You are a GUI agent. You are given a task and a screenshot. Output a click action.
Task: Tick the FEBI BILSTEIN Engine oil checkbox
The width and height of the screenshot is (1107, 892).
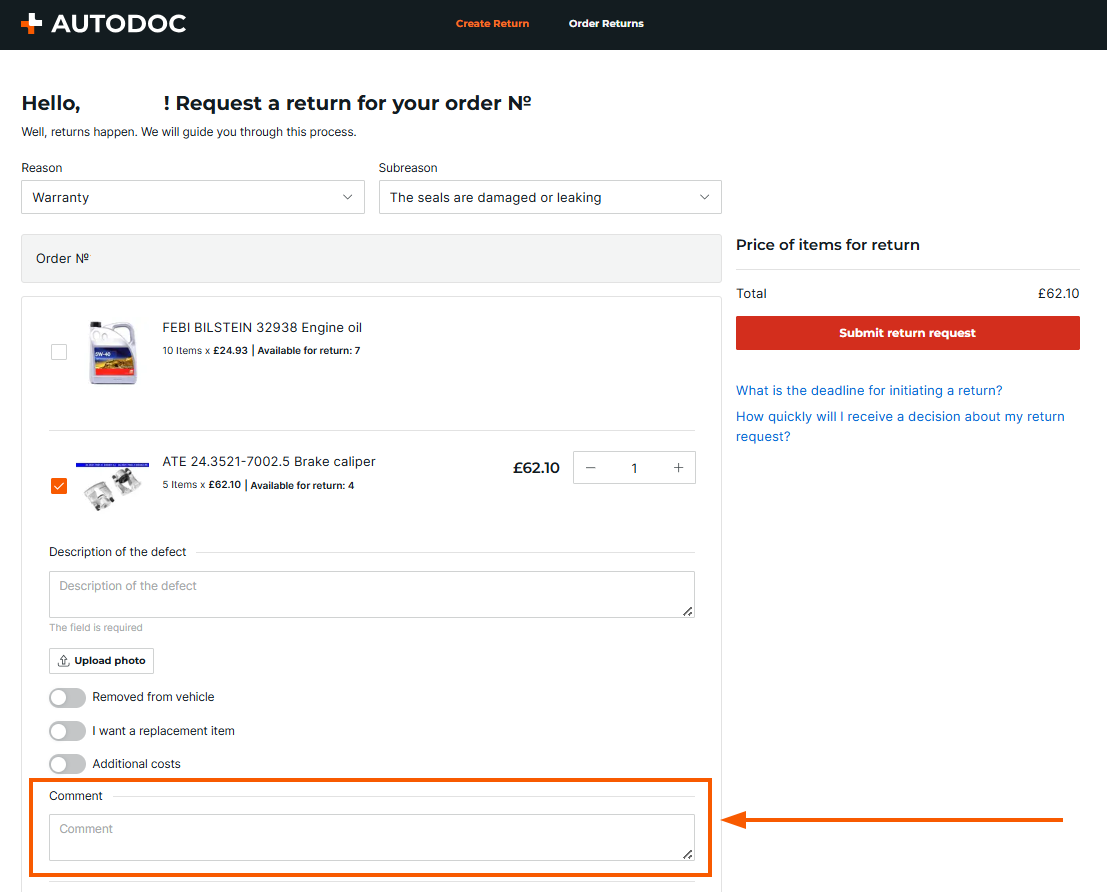pyautogui.click(x=59, y=352)
